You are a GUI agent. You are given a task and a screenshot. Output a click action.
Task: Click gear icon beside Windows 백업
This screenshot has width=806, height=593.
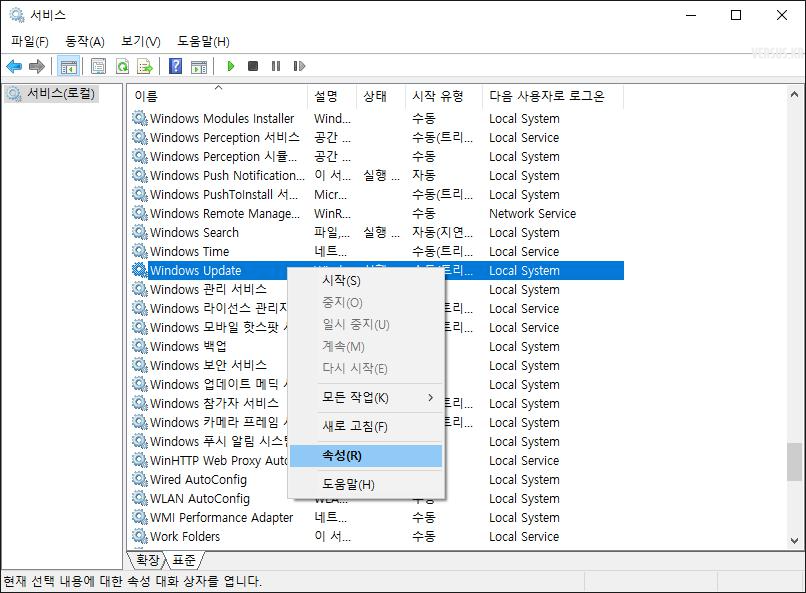(140, 346)
